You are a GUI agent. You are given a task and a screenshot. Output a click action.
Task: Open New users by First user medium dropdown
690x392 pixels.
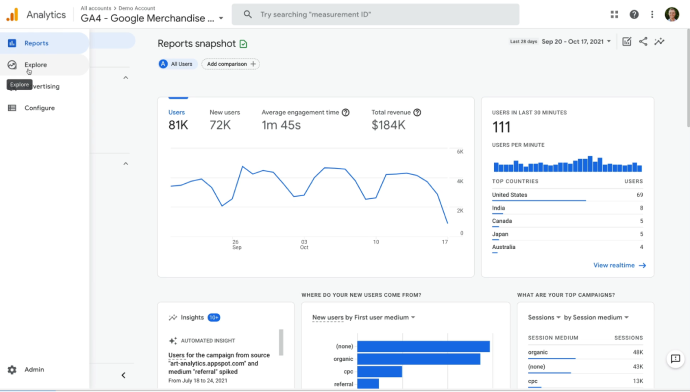[x=363, y=317]
